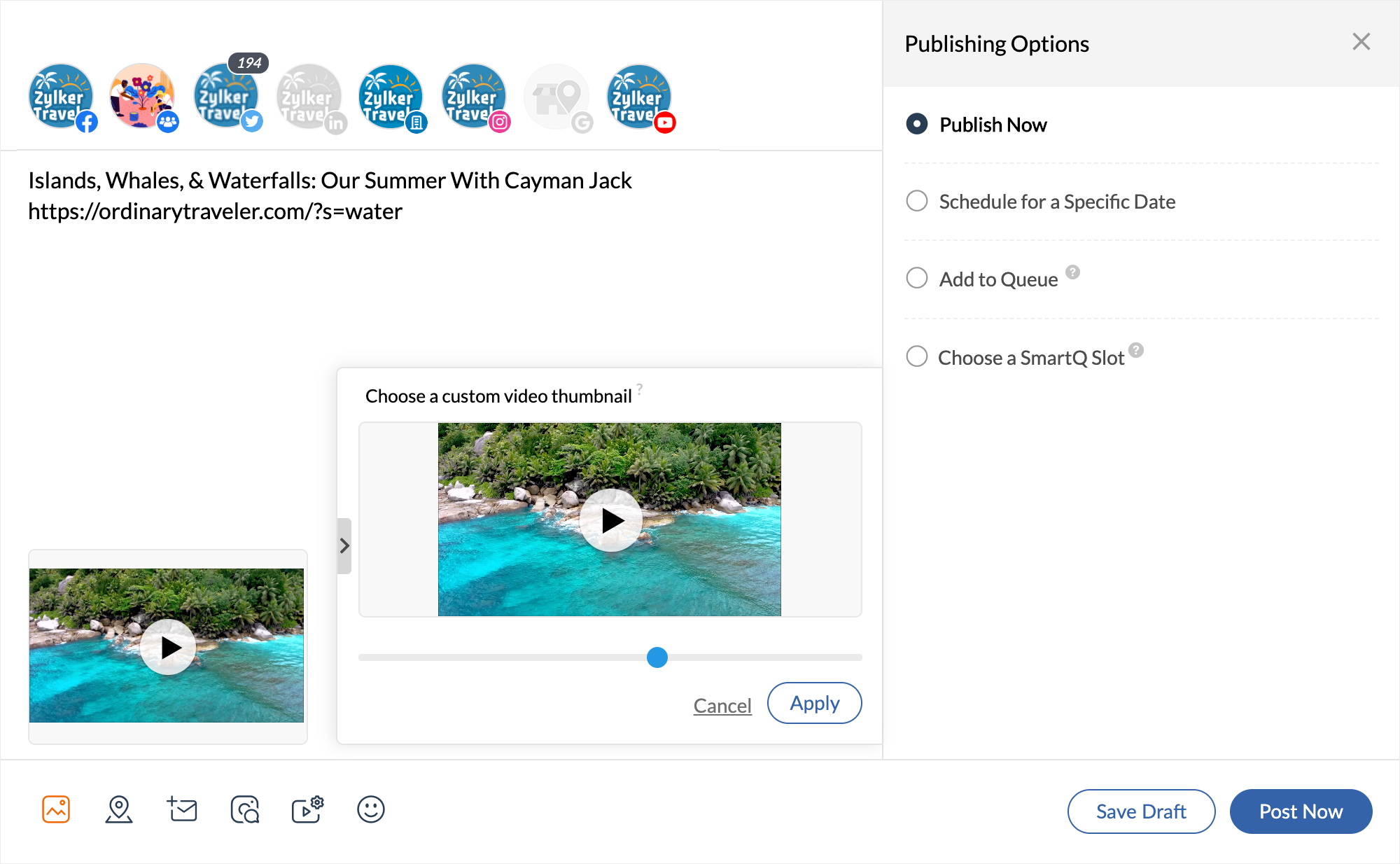Screen dimensions: 1400x864
Task: Play the custom thumbnail preview video
Action: 611,520
